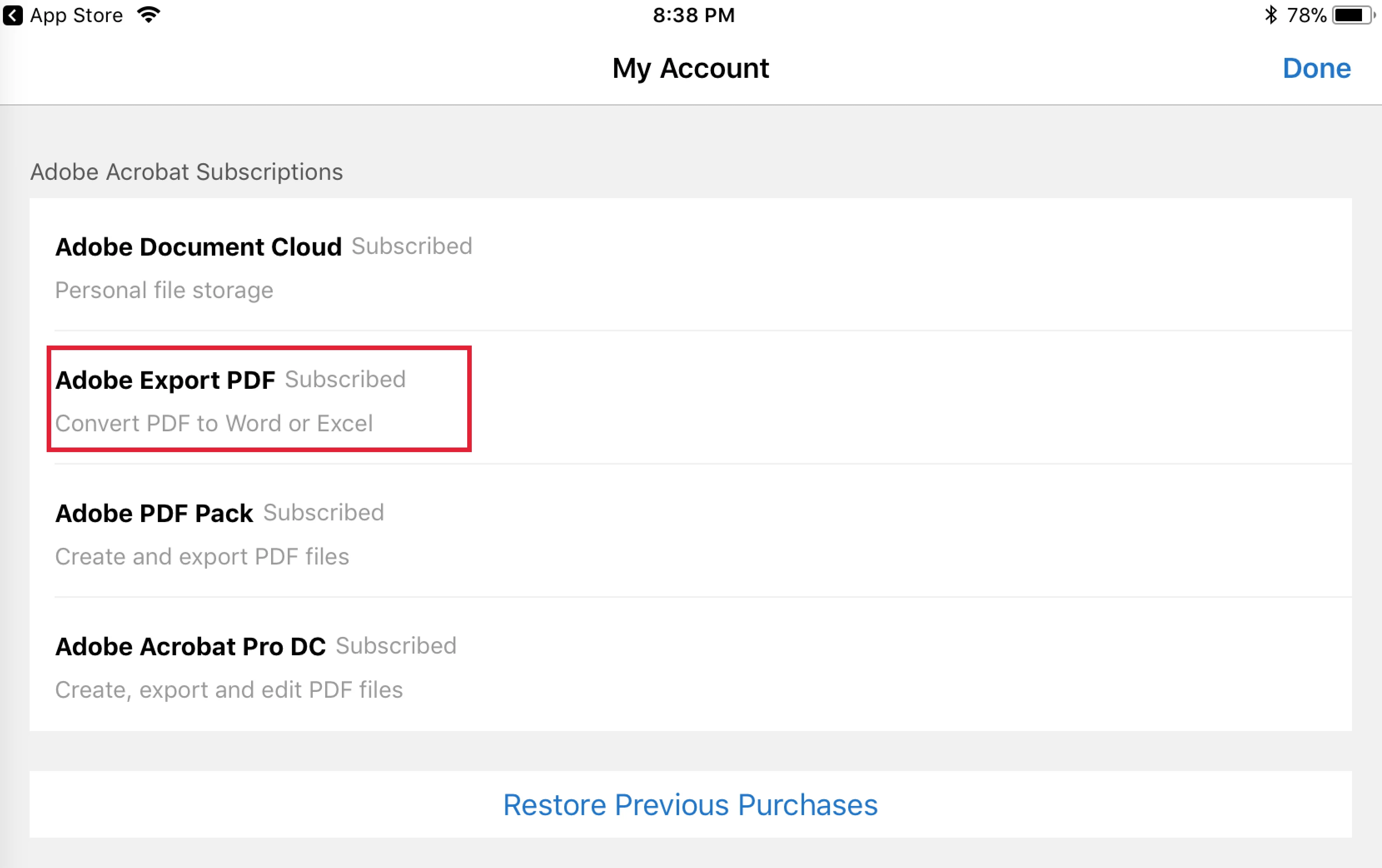Tap Subscribed label beside Adobe PDF Pack
Image resolution: width=1382 pixels, height=868 pixels.
[x=324, y=512]
